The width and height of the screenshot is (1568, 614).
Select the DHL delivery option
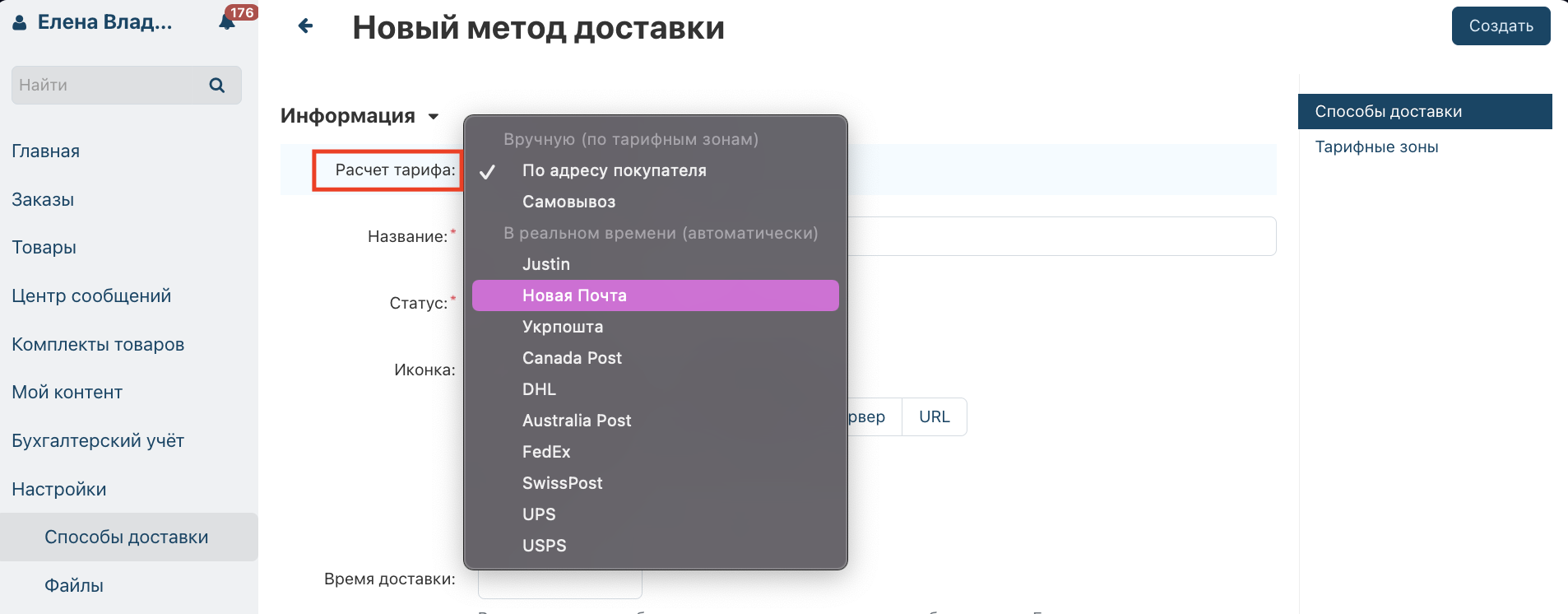click(539, 389)
